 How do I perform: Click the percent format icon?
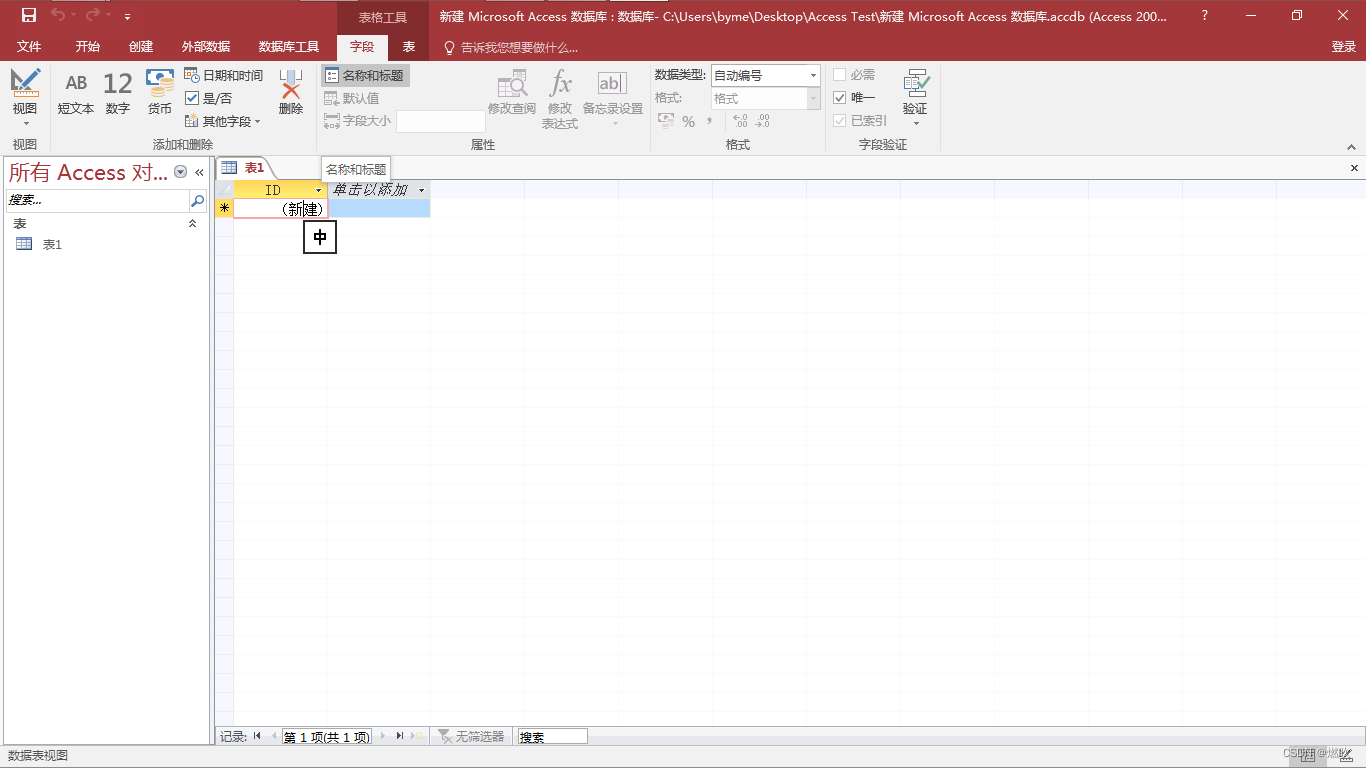688,121
